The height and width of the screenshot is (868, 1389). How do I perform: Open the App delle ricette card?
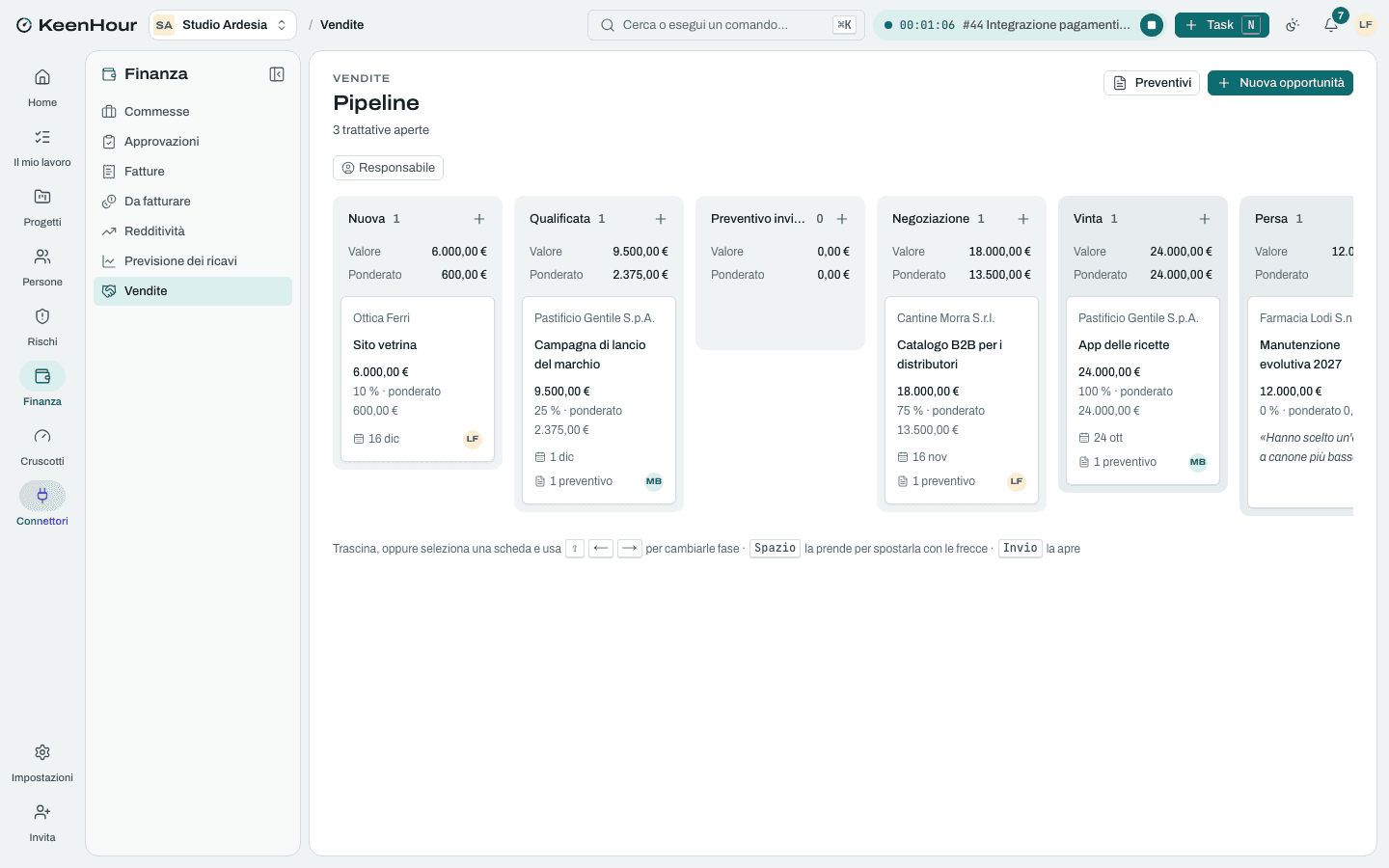coord(1143,391)
